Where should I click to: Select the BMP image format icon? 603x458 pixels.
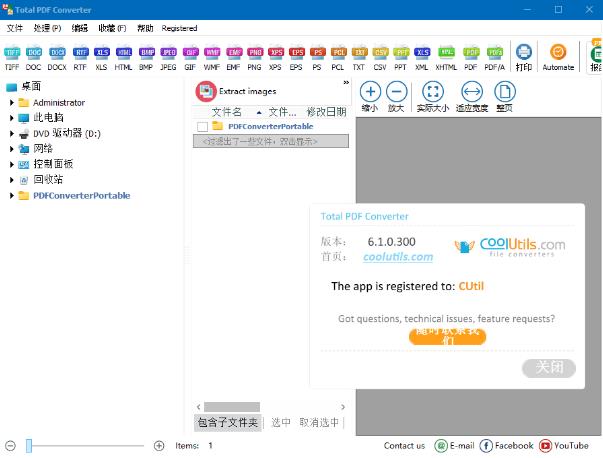(147, 58)
